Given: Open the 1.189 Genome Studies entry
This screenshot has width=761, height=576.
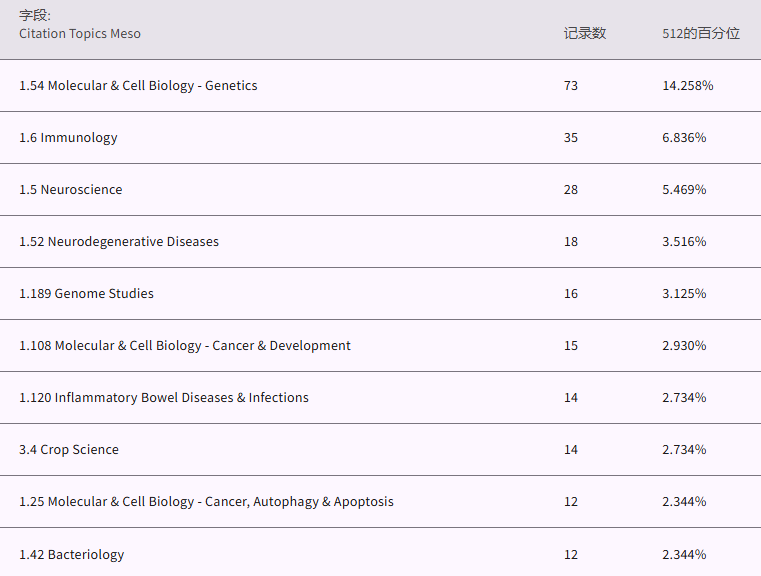Looking at the screenshot, I should pyautogui.click(x=87, y=294).
